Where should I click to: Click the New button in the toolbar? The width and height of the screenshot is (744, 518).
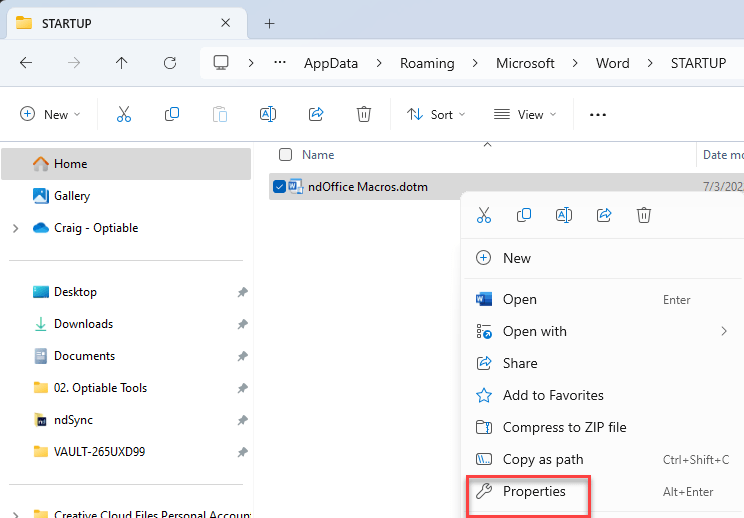tap(50, 114)
